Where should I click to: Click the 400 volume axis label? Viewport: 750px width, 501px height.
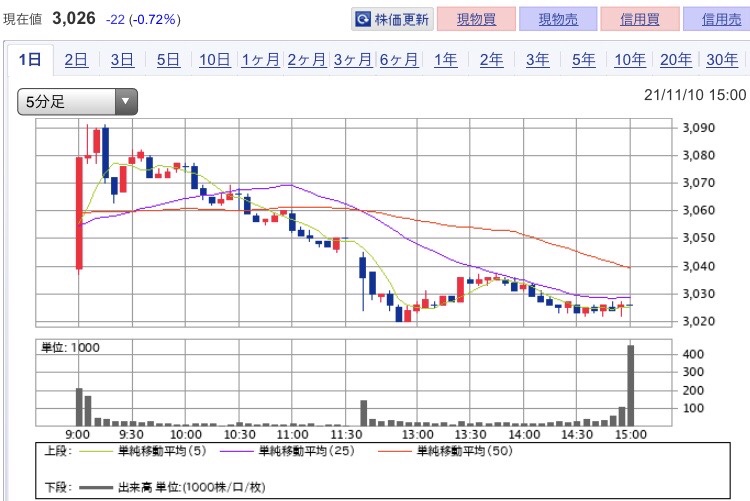click(693, 354)
